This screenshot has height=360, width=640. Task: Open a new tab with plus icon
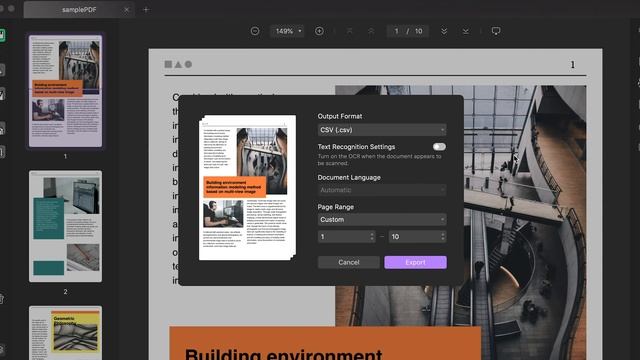146,10
